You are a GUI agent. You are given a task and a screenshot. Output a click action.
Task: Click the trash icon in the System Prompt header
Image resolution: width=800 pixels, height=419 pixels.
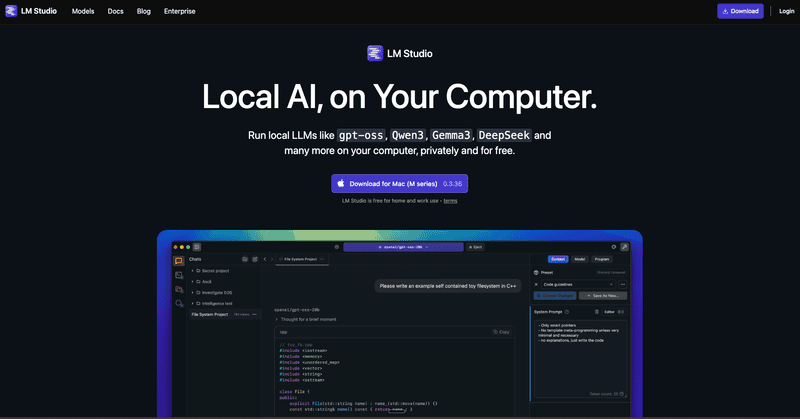pos(596,312)
